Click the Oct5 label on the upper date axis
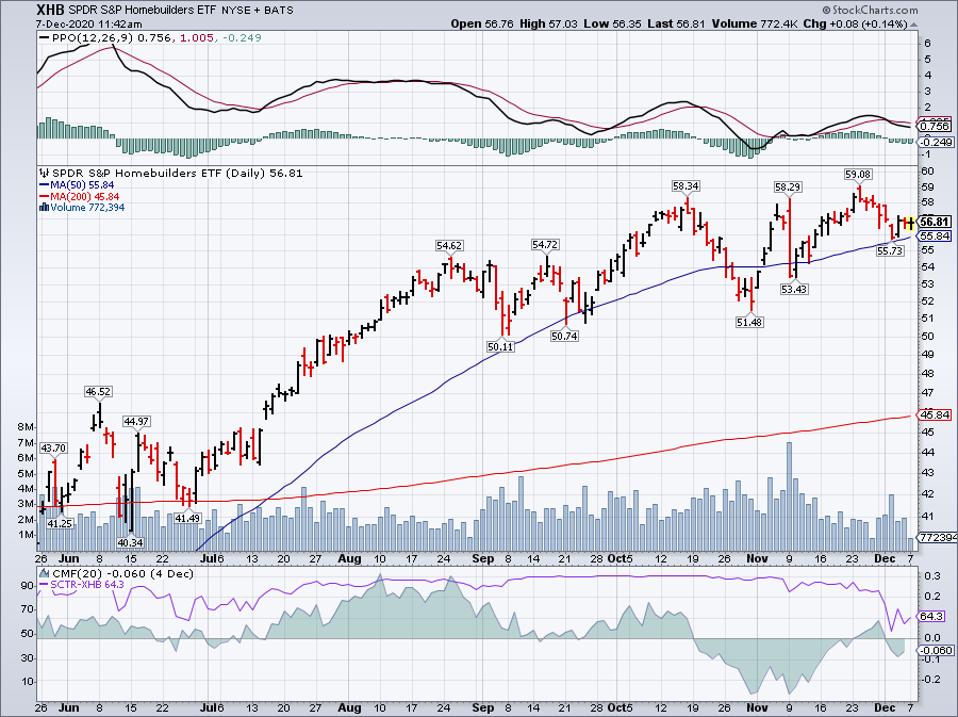The width and height of the screenshot is (958, 717). [x=620, y=559]
